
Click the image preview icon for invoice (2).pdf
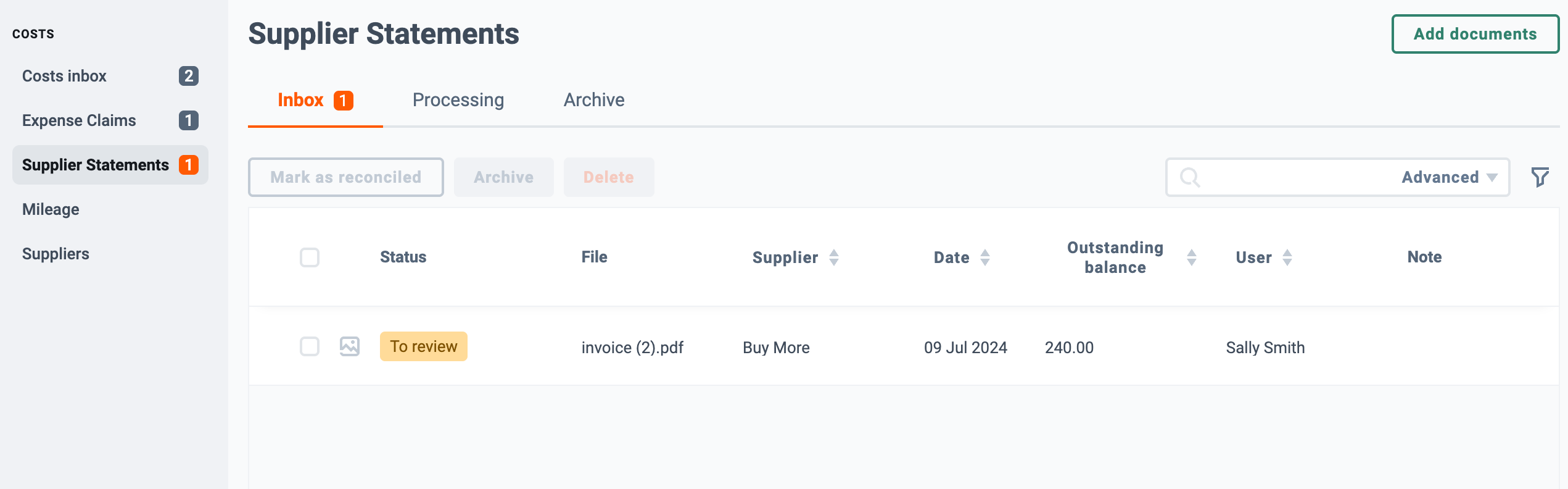pyautogui.click(x=350, y=346)
